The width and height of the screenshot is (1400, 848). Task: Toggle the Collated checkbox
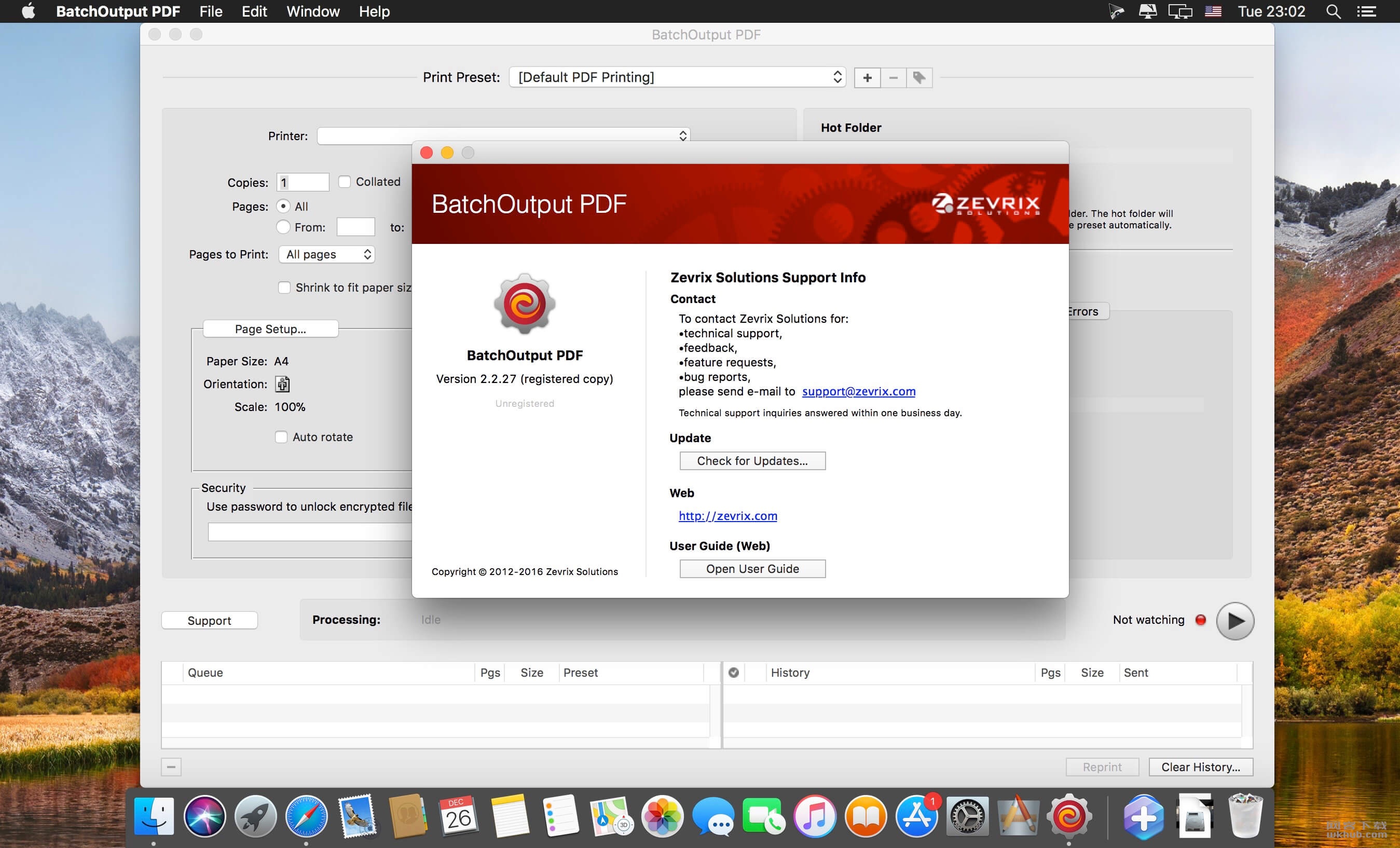[x=345, y=181]
